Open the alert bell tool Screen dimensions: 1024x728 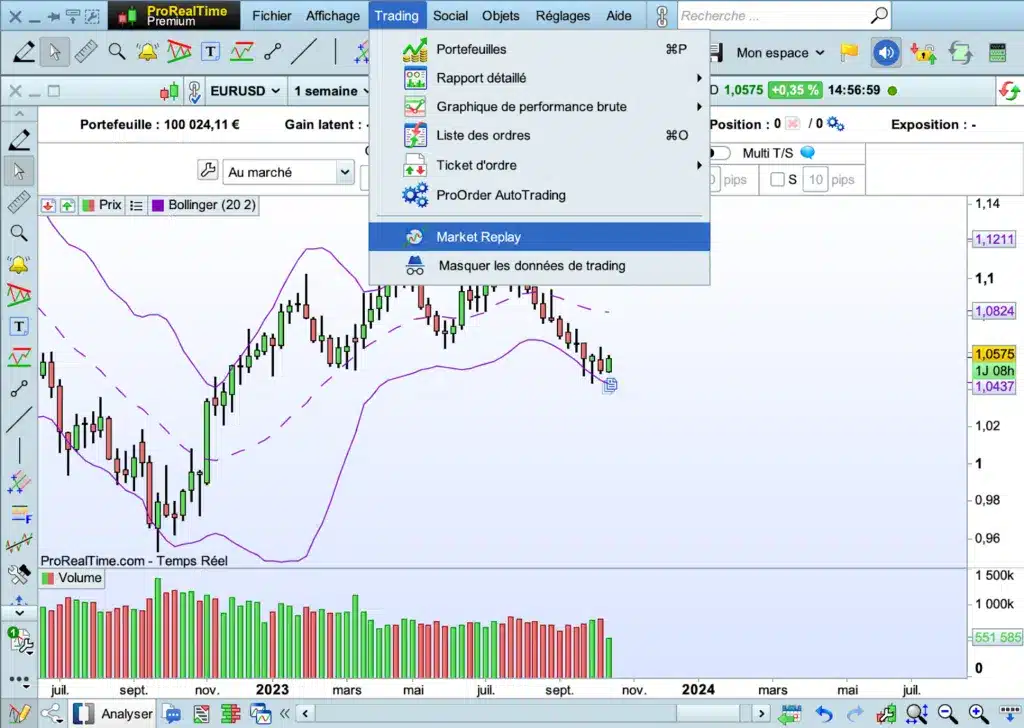[147, 51]
